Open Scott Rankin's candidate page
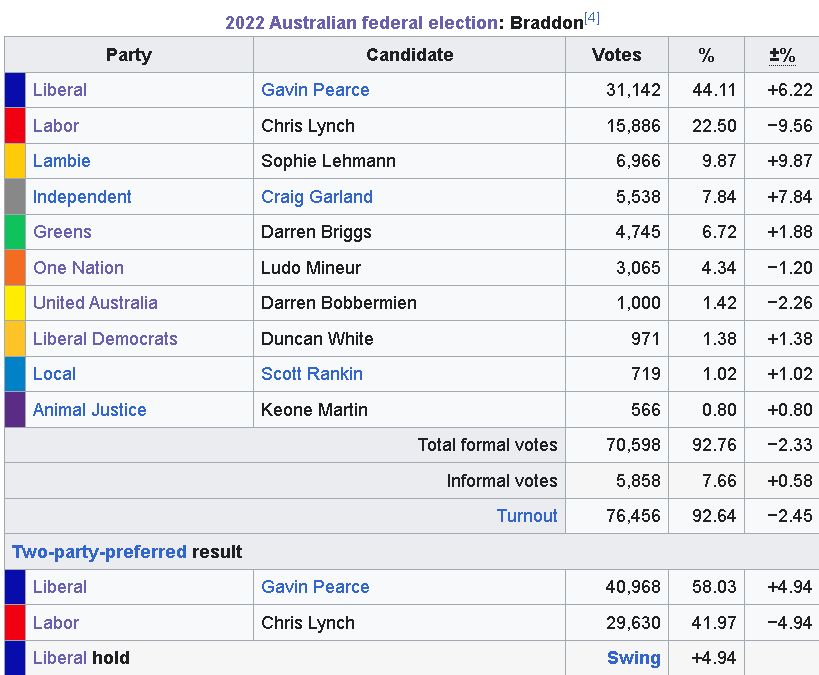The height and width of the screenshot is (675, 819). tap(312, 374)
